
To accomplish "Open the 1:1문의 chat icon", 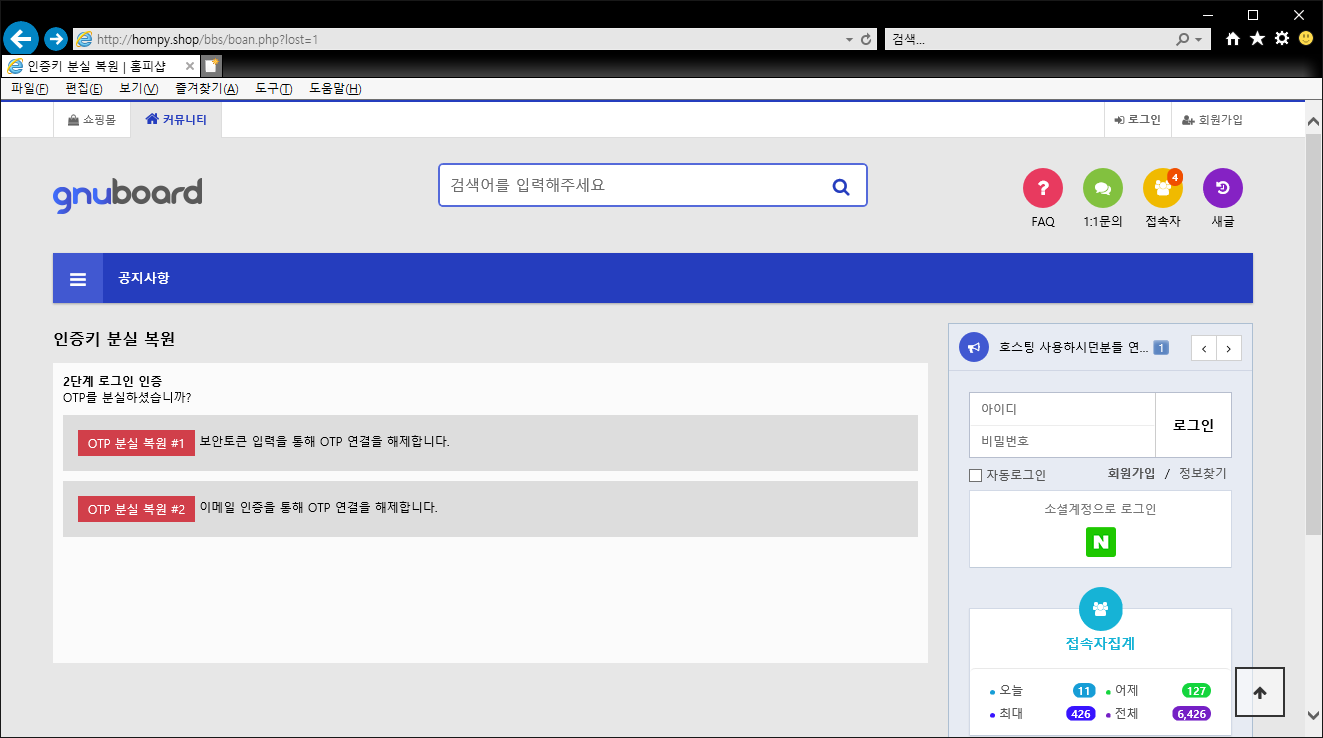I will (1102, 188).
